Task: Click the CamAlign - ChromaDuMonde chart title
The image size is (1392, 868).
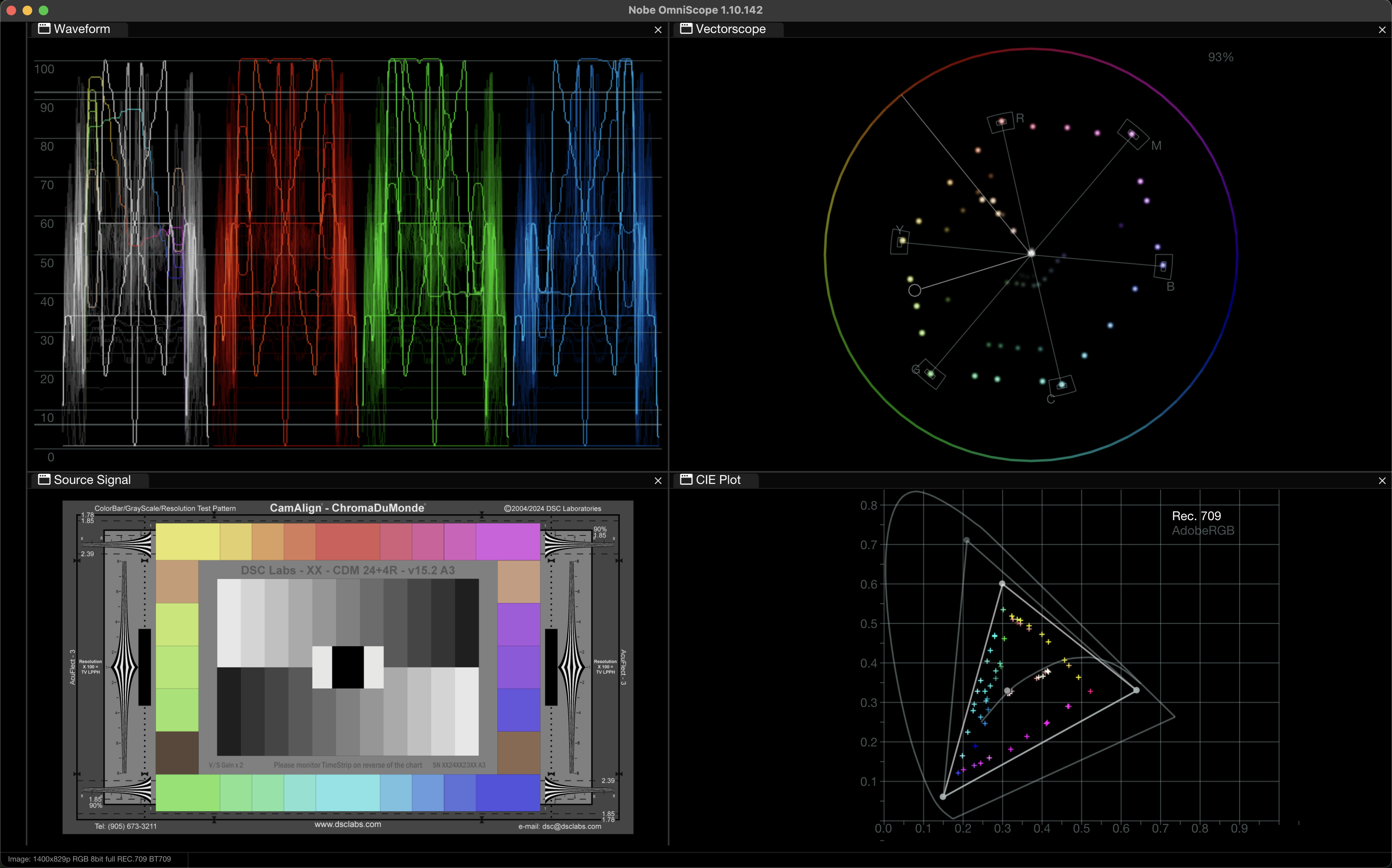Action: (x=348, y=508)
